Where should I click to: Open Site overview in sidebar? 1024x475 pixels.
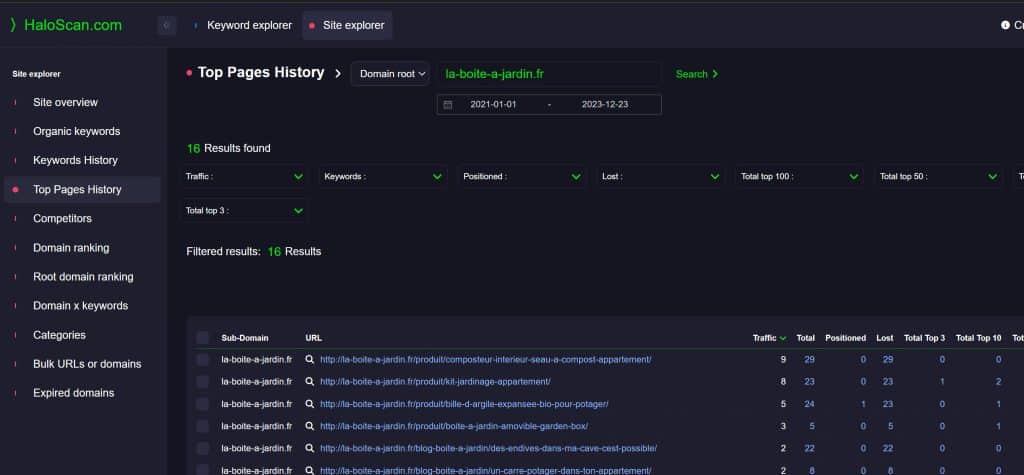tap(65, 103)
